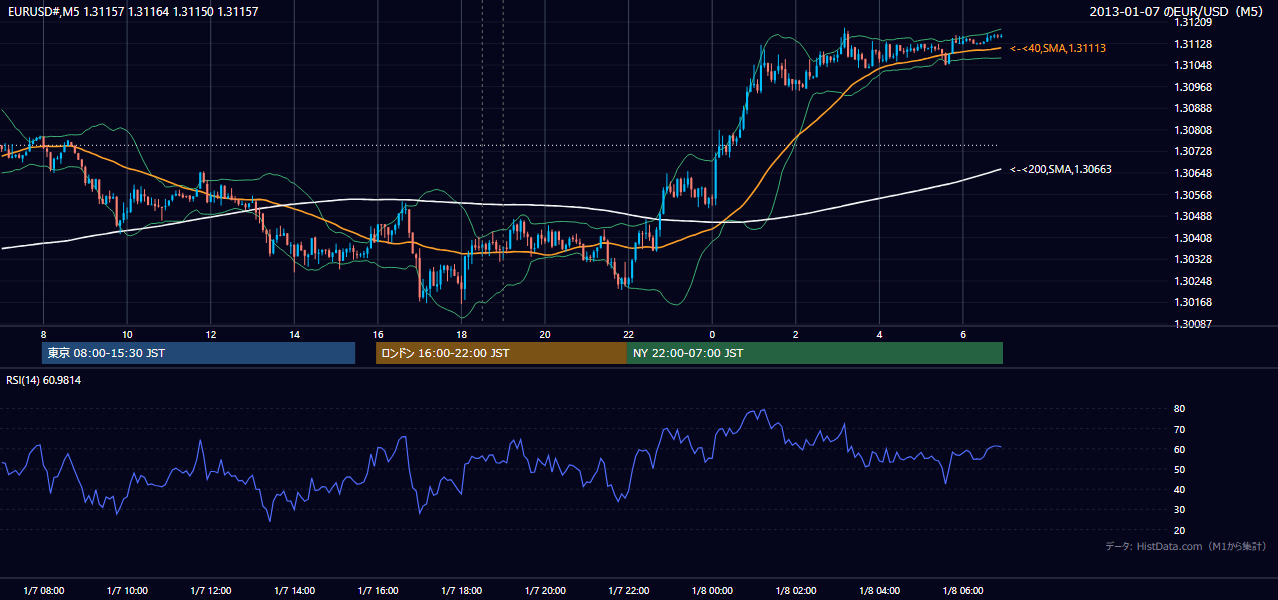Click RSI scale value 30

pyautogui.click(x=1179, y=510)
